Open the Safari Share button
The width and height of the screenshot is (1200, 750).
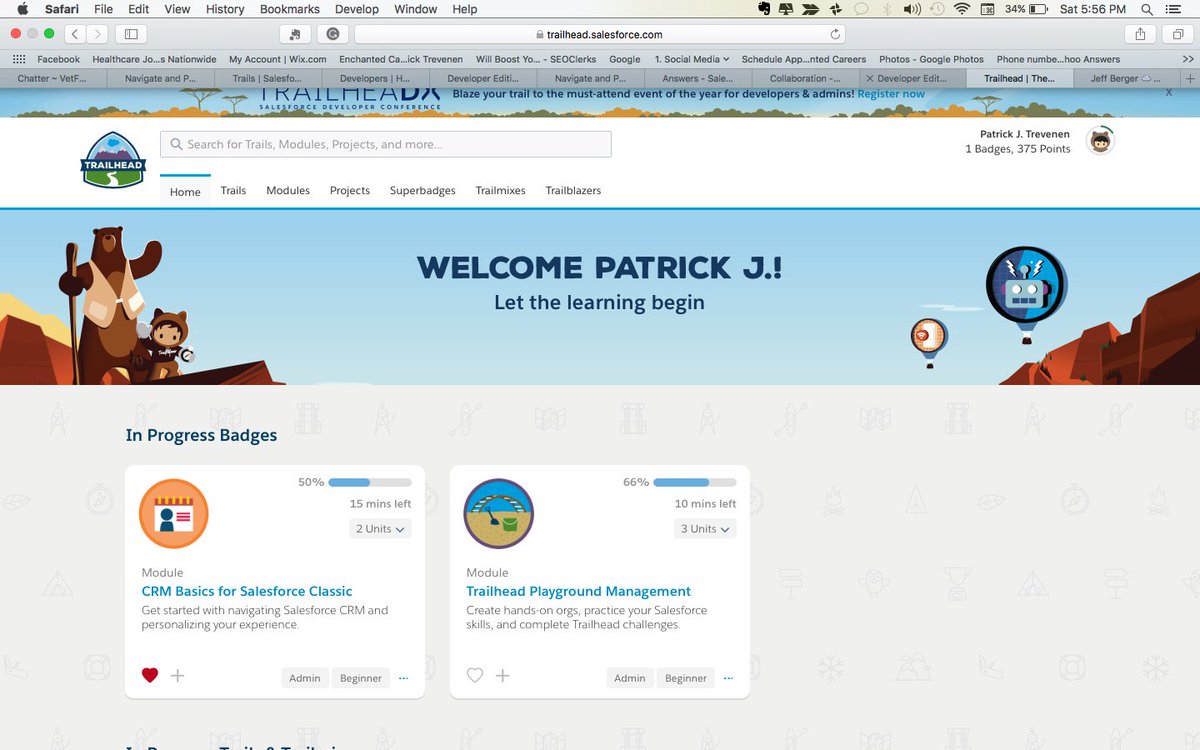point(1140,34)
